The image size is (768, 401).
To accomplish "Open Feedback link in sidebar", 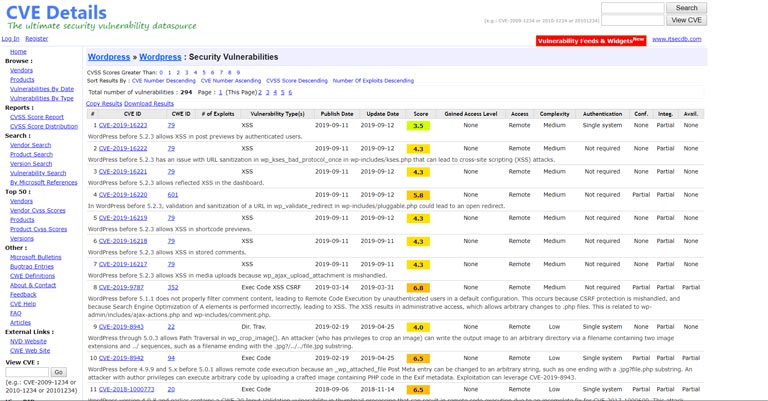I will pyautogui.click(x=23, y=295).
